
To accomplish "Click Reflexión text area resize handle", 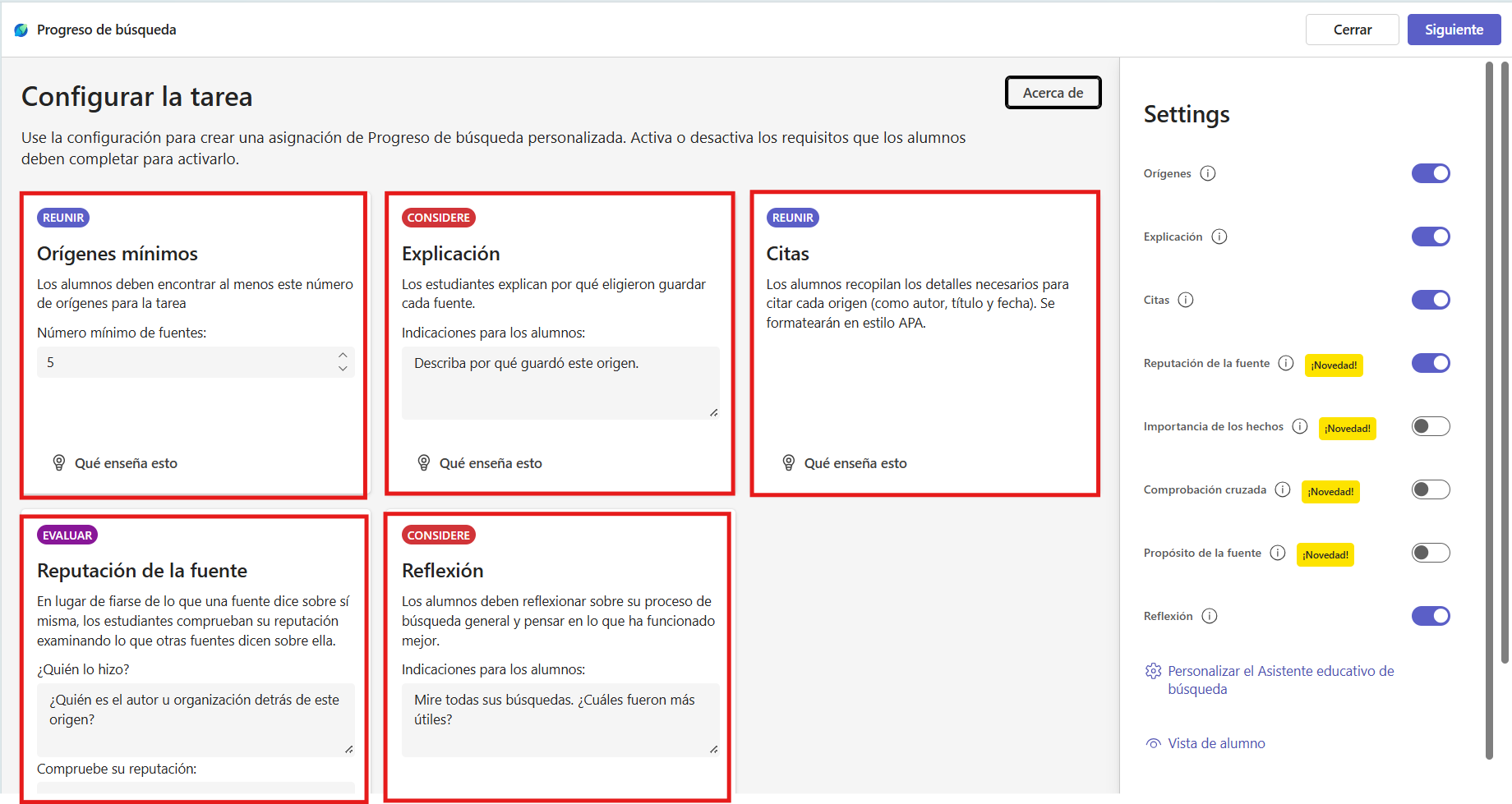I will [713, 749].
